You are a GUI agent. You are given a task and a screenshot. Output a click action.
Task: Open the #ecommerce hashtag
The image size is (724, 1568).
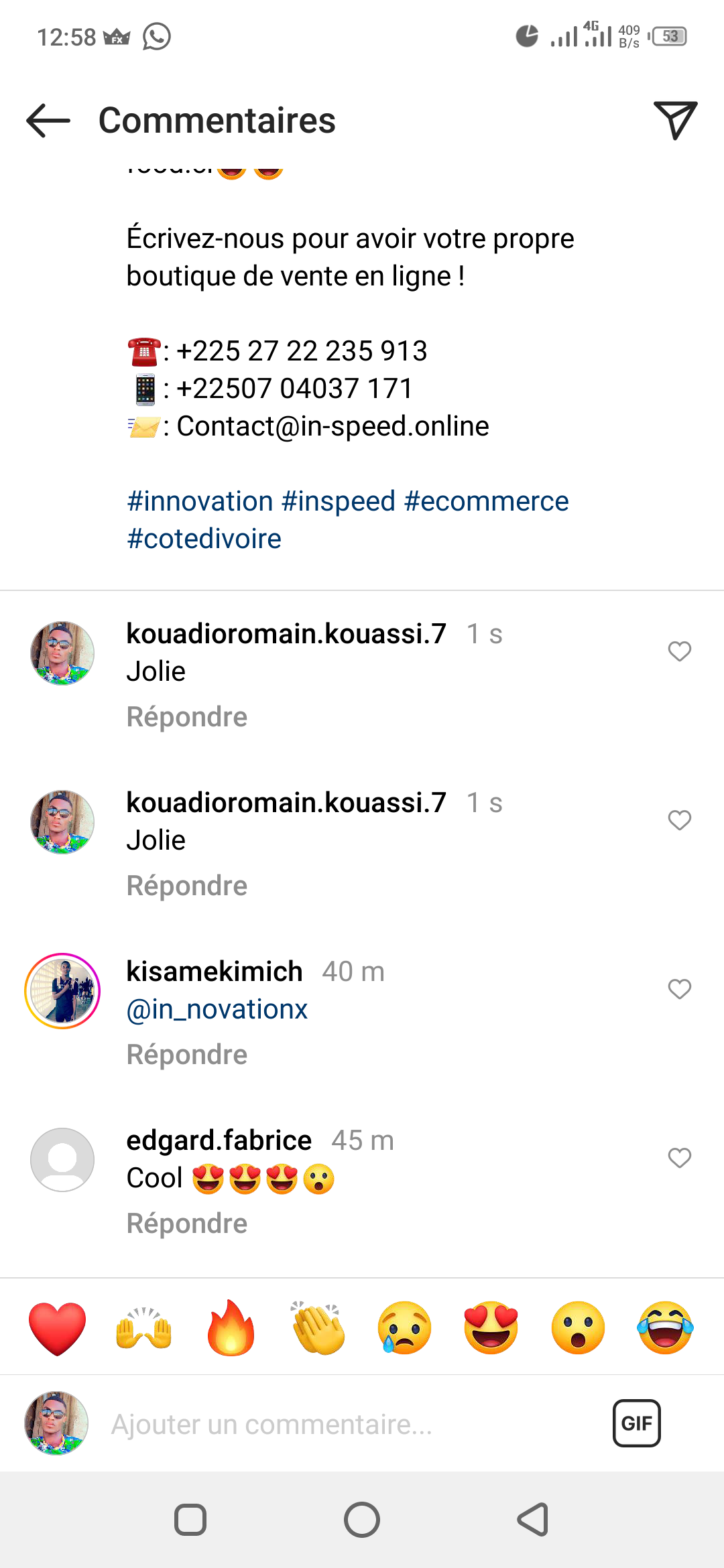pos(486,501)
